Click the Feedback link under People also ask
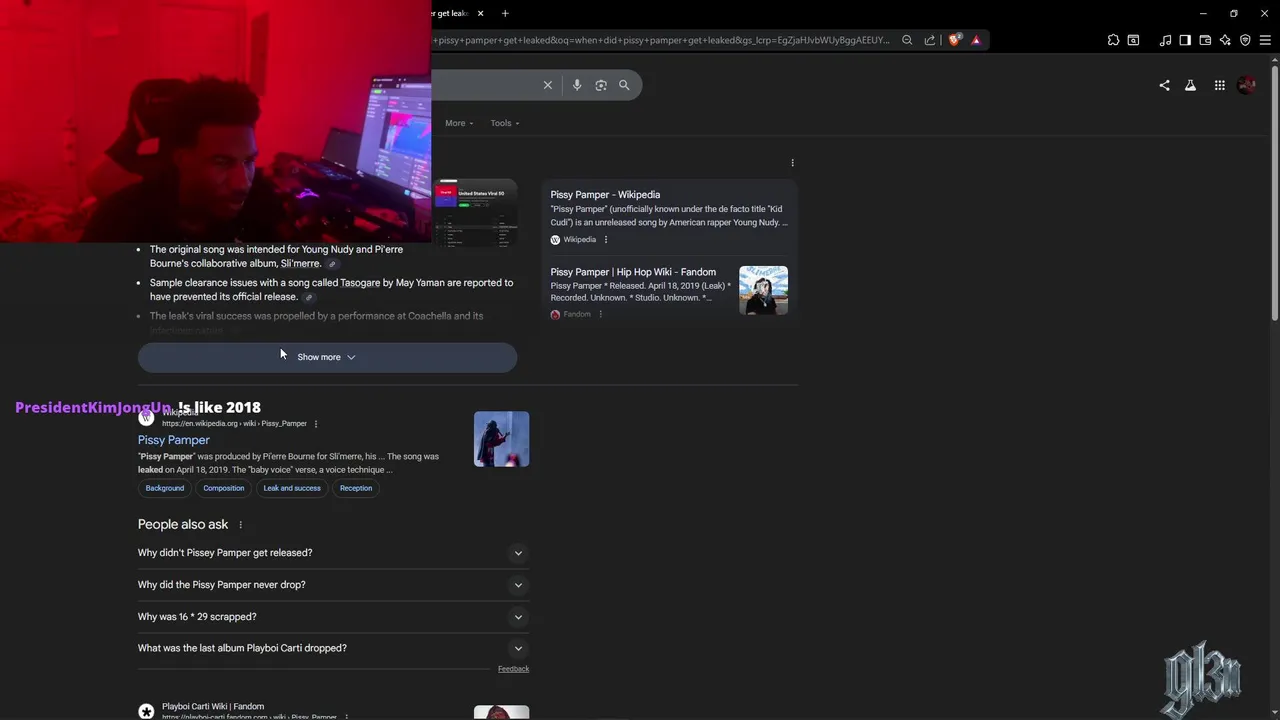Screen dimensions: 1280x720 tap(513, 669)
